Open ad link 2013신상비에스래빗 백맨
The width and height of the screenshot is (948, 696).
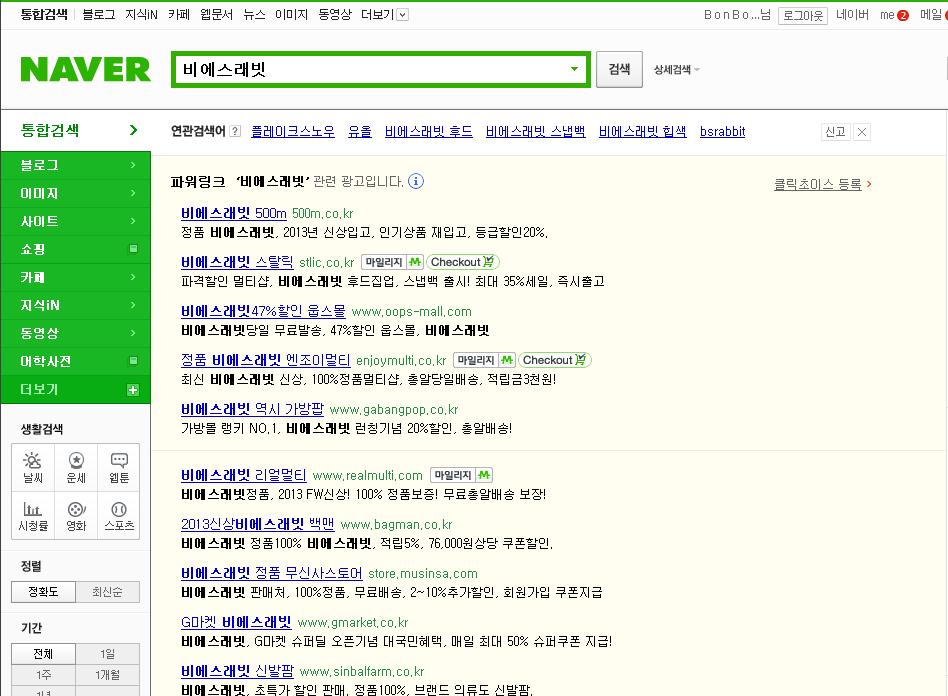[258, 524]
